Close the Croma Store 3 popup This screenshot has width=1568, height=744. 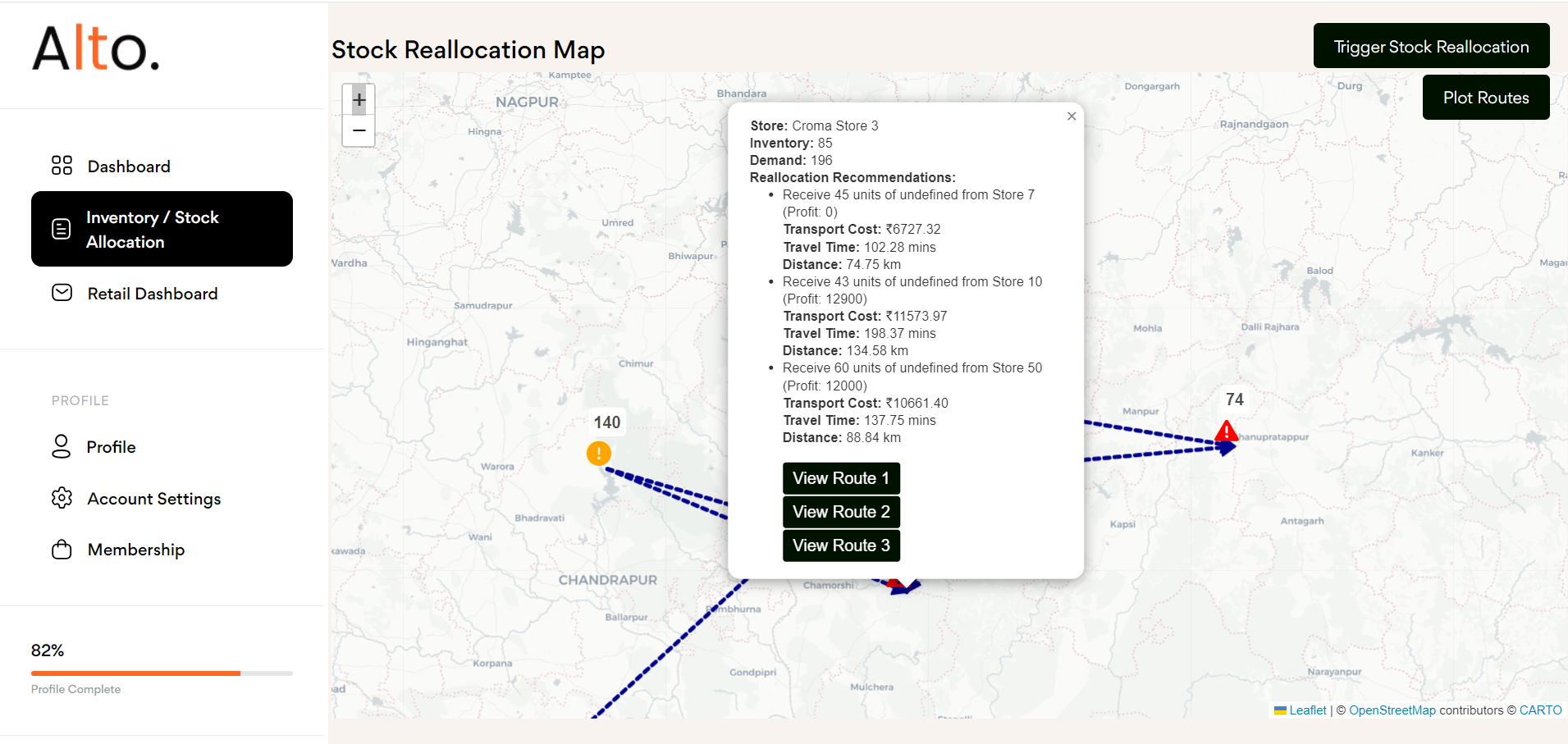coord(1072,116)
